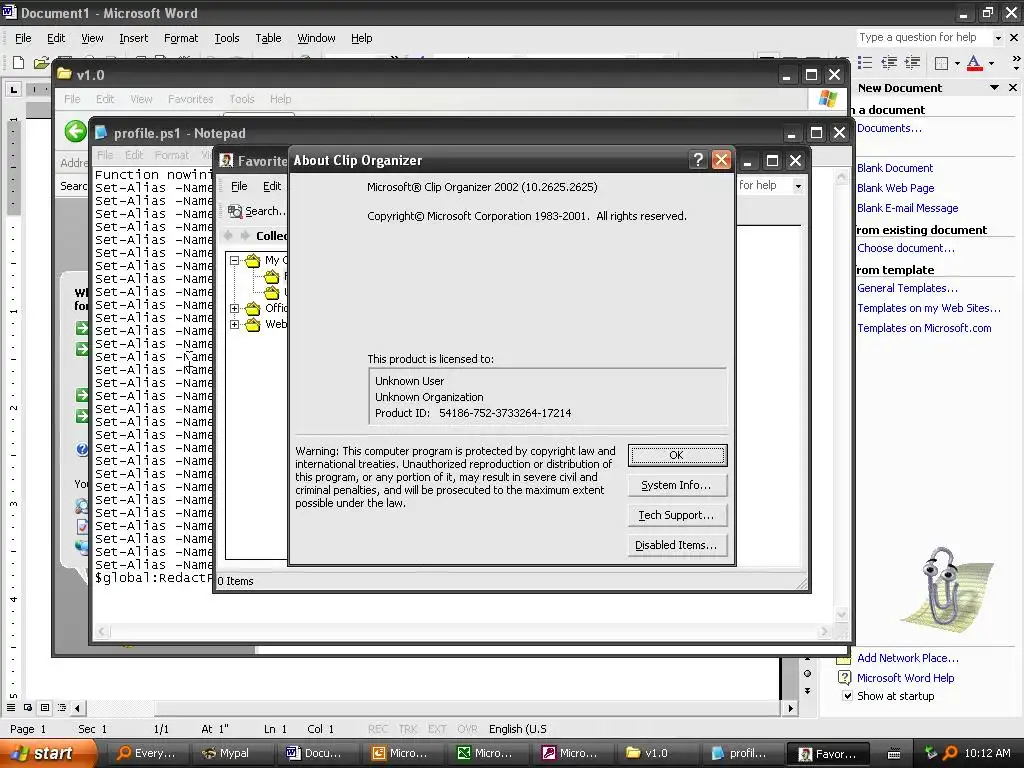
Task: Open Word's Format menu
Action: click(x=180, y=38)
